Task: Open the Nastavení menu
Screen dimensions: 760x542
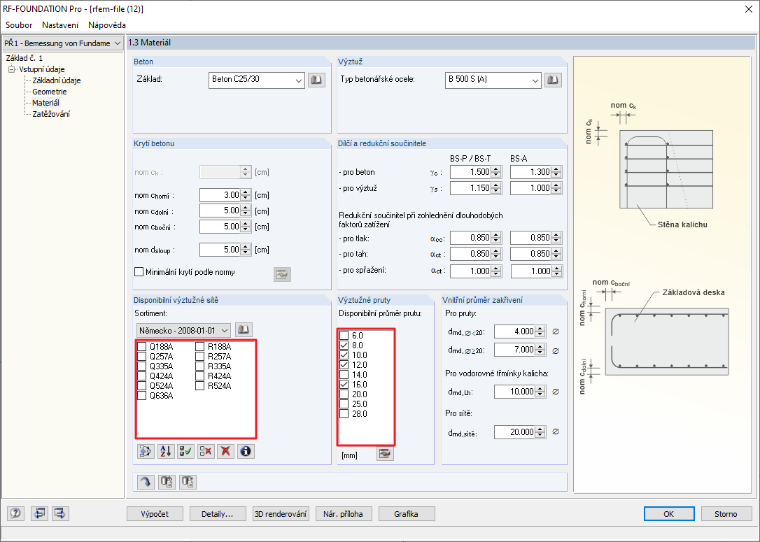Action: coord(60,25)
